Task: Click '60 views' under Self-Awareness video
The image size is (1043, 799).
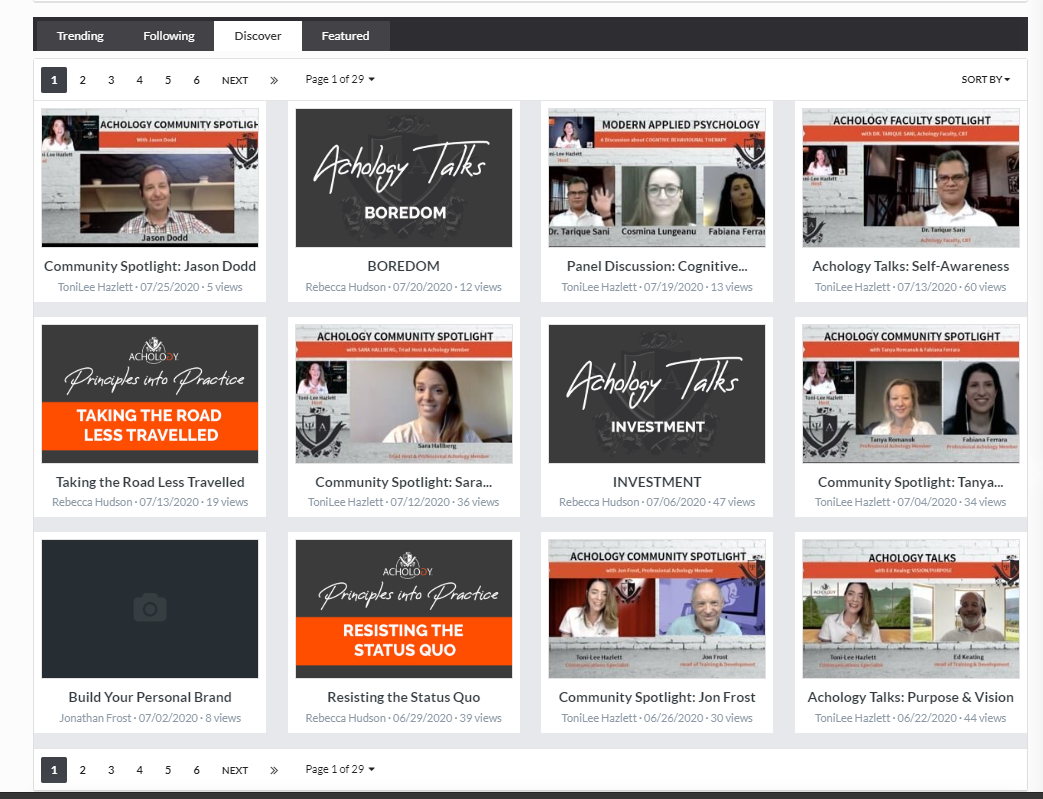Action: click(x=985, y=287)
